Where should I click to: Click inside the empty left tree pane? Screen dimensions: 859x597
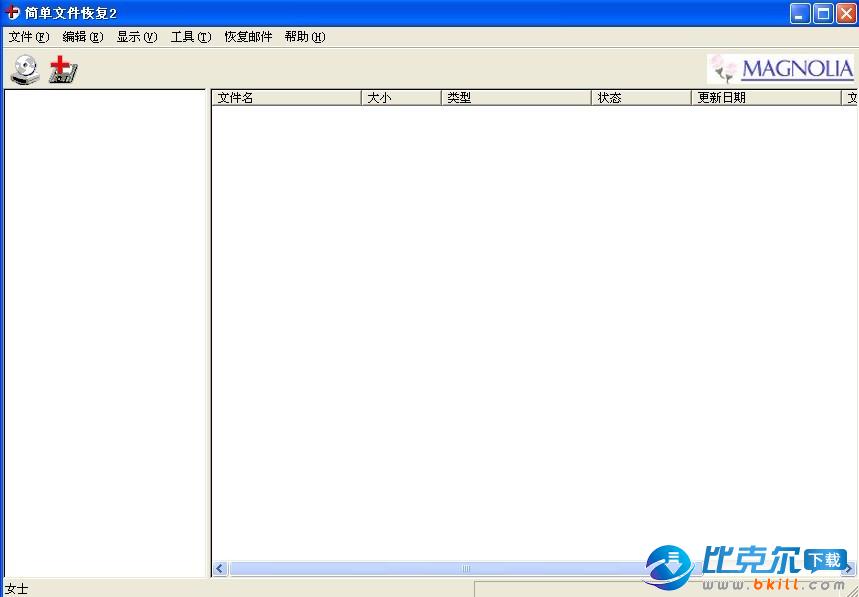[105, 330]
